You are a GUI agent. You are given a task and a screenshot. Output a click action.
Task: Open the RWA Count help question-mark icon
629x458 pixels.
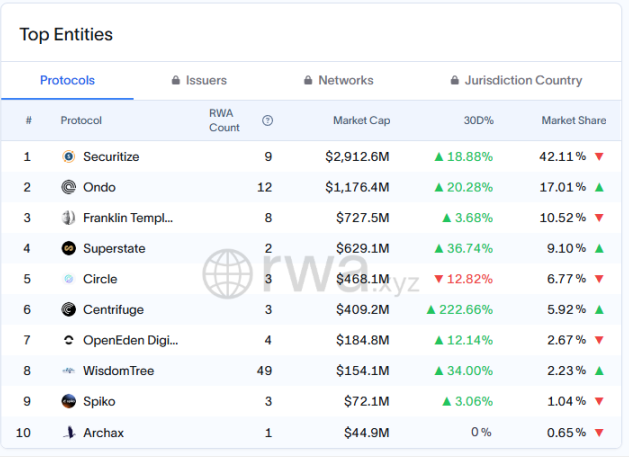(268, 120)
